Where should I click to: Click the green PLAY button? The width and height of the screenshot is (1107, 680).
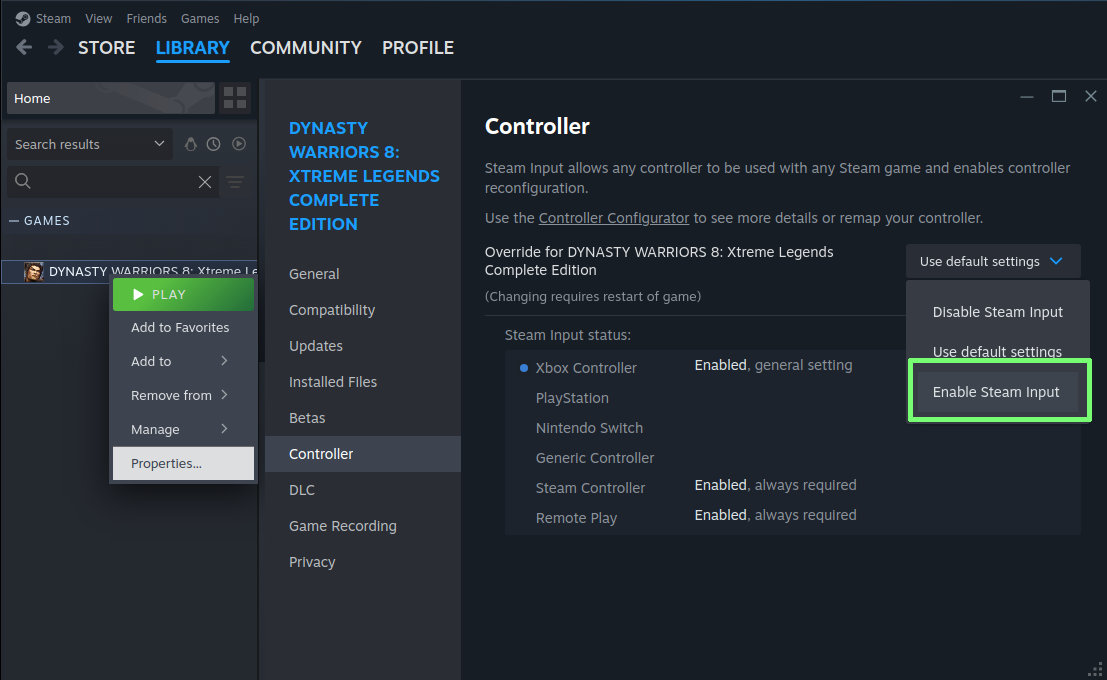(183, 294)
